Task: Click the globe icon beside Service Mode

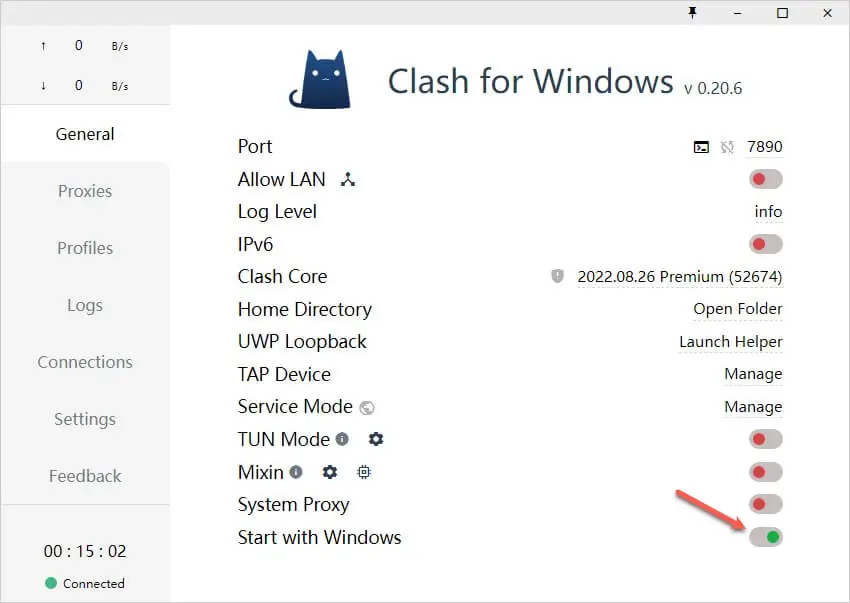Action: [x=366, y=407]
